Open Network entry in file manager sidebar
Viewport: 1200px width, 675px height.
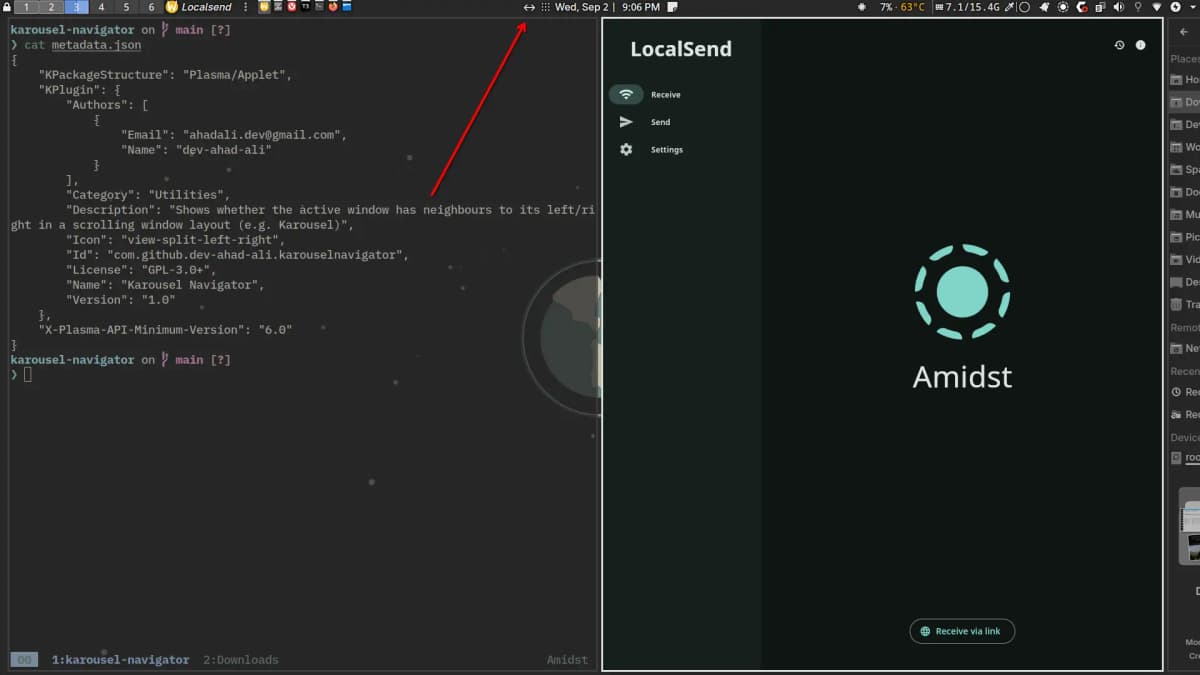point(1185,348)
